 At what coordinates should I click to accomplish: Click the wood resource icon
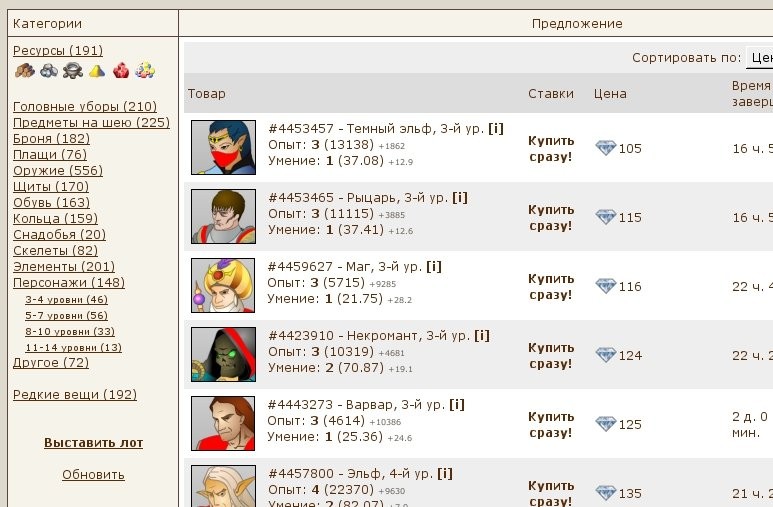[x=24, y=71]
